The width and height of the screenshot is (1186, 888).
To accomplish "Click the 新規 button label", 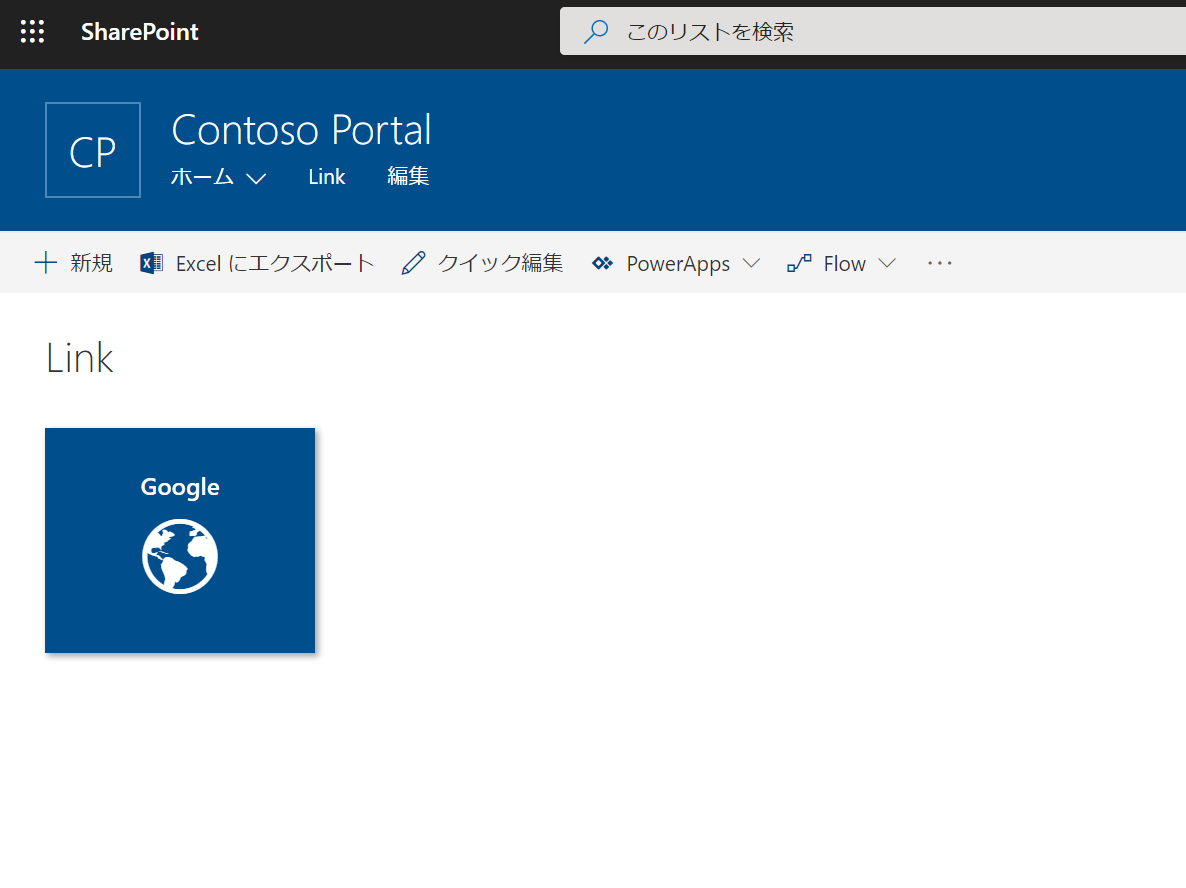I will 92,262.
